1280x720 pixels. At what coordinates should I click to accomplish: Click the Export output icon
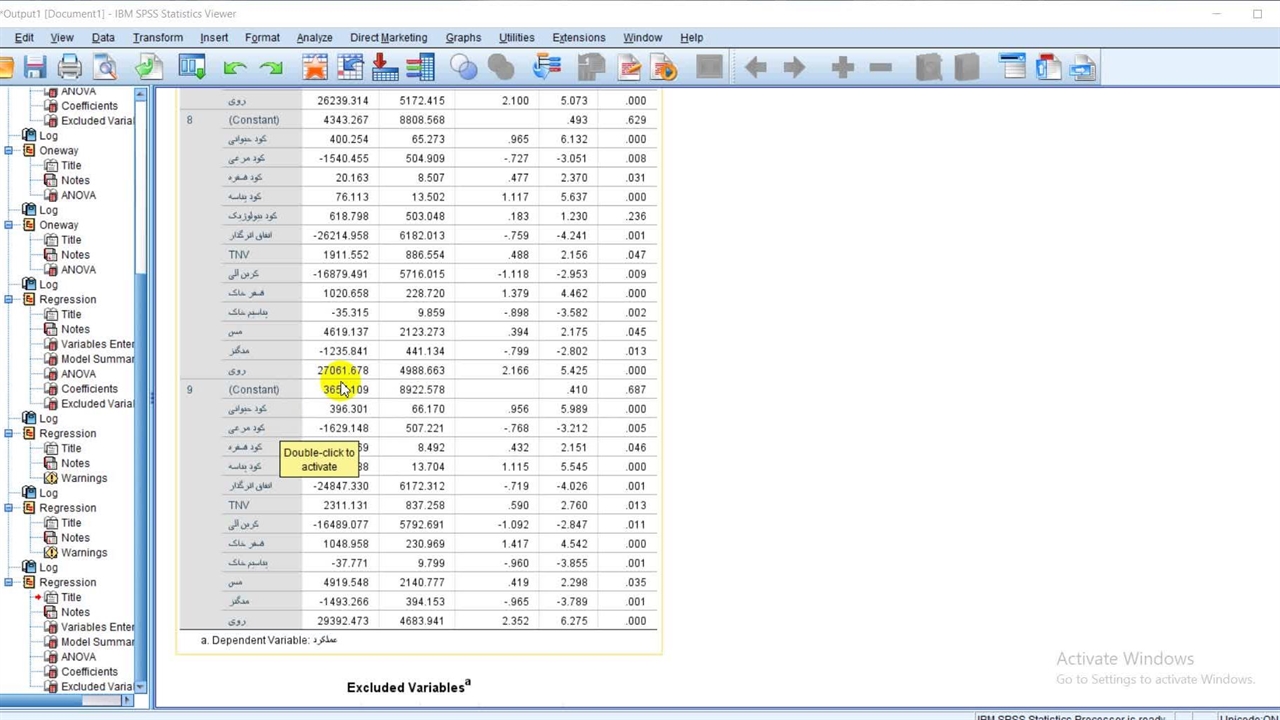tap(149, 68)
